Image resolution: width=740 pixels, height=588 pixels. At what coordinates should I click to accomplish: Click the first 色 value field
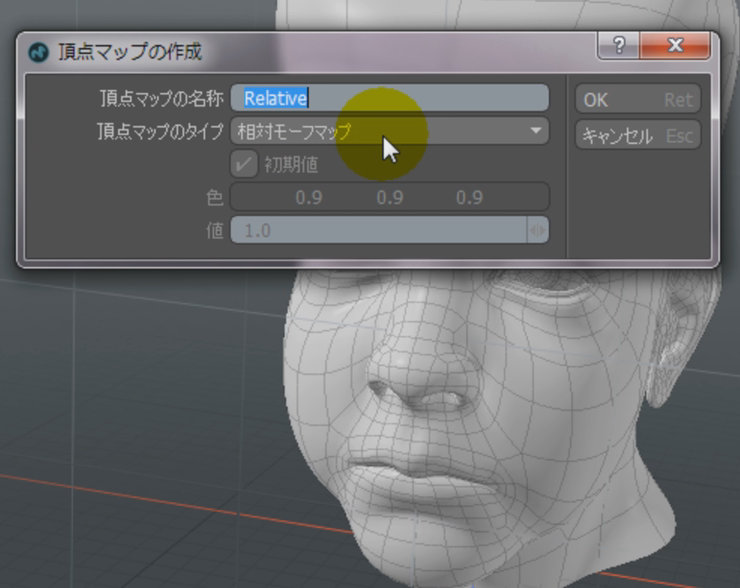[308, 197]
